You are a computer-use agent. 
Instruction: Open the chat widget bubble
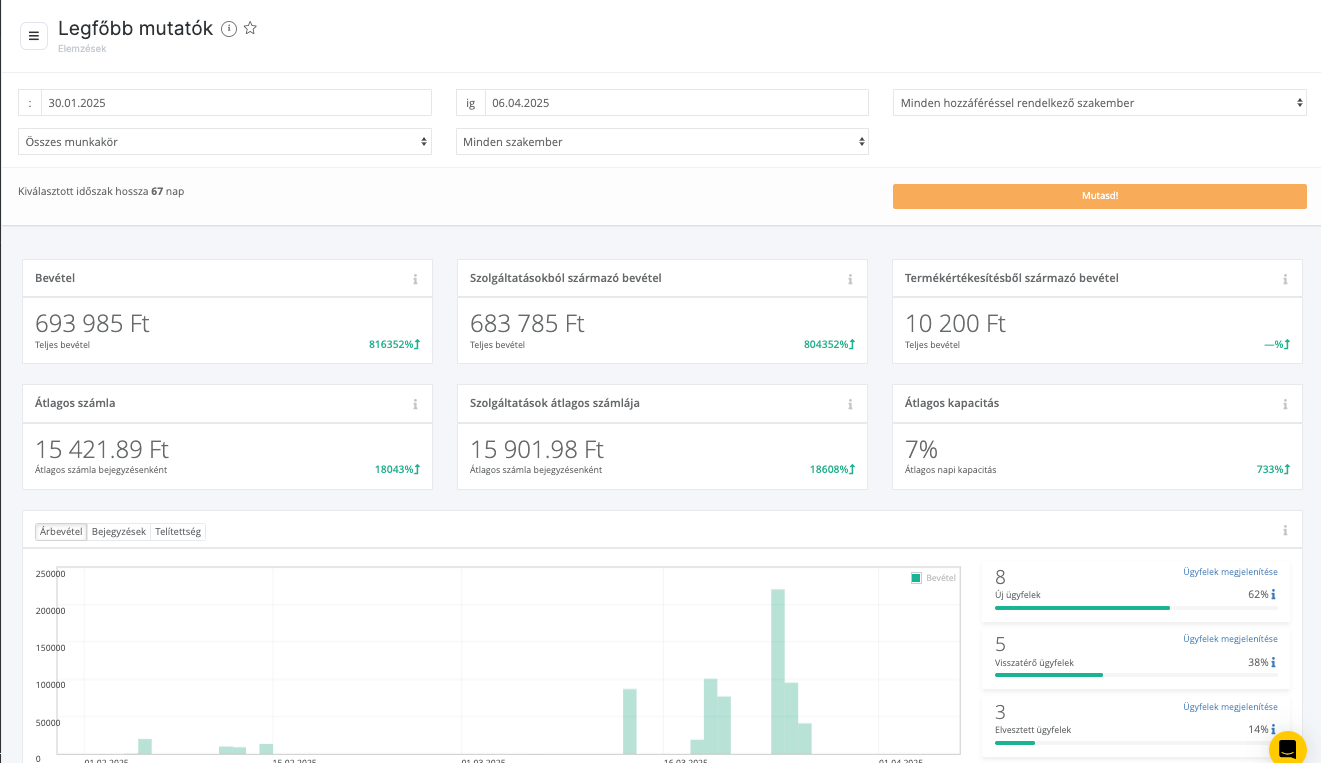coord(1287,749)
